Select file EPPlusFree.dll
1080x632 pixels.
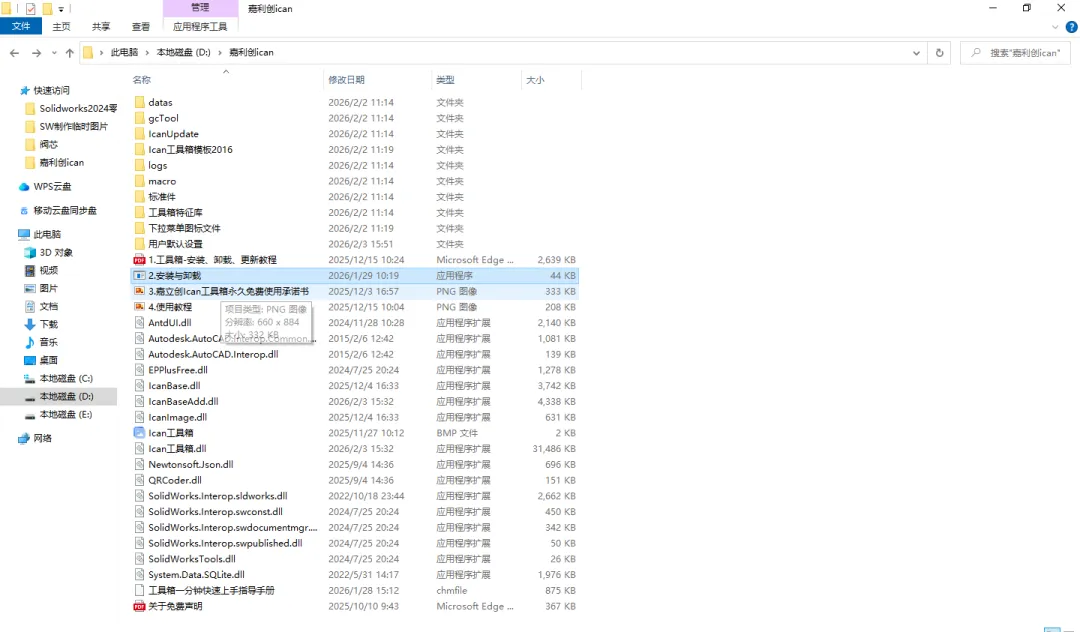click(178, 370)
